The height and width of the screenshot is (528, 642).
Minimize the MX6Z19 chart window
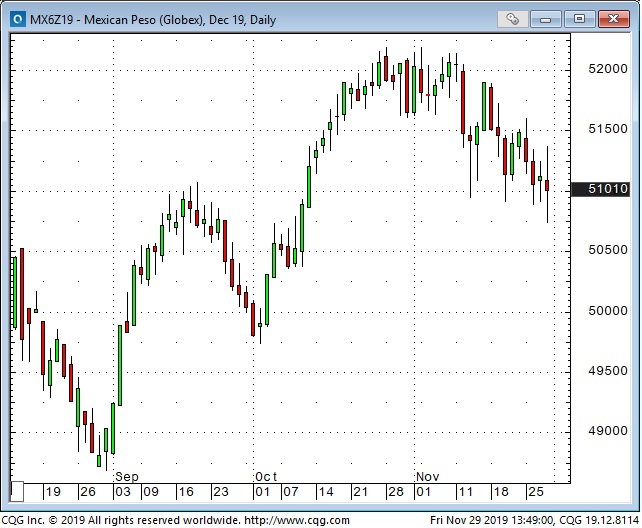545,19
